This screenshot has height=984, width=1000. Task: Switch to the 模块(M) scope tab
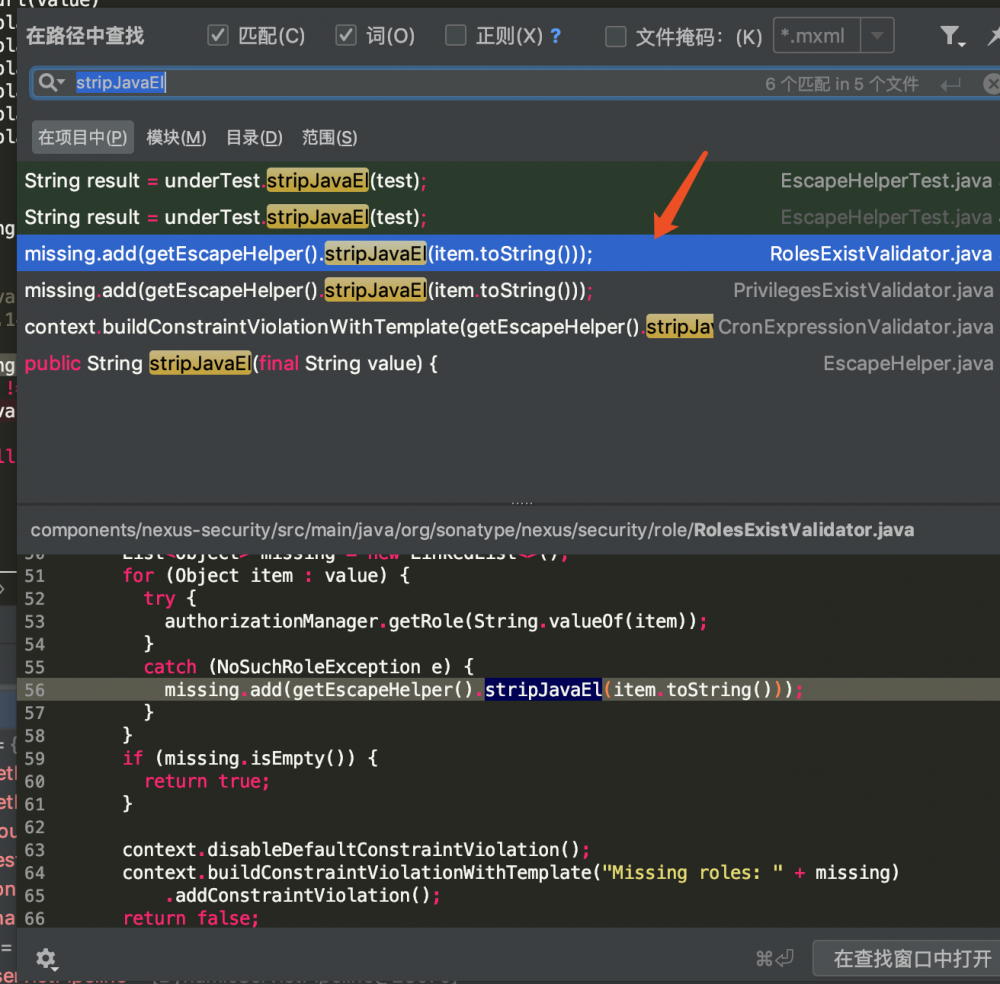pos(175,137)
